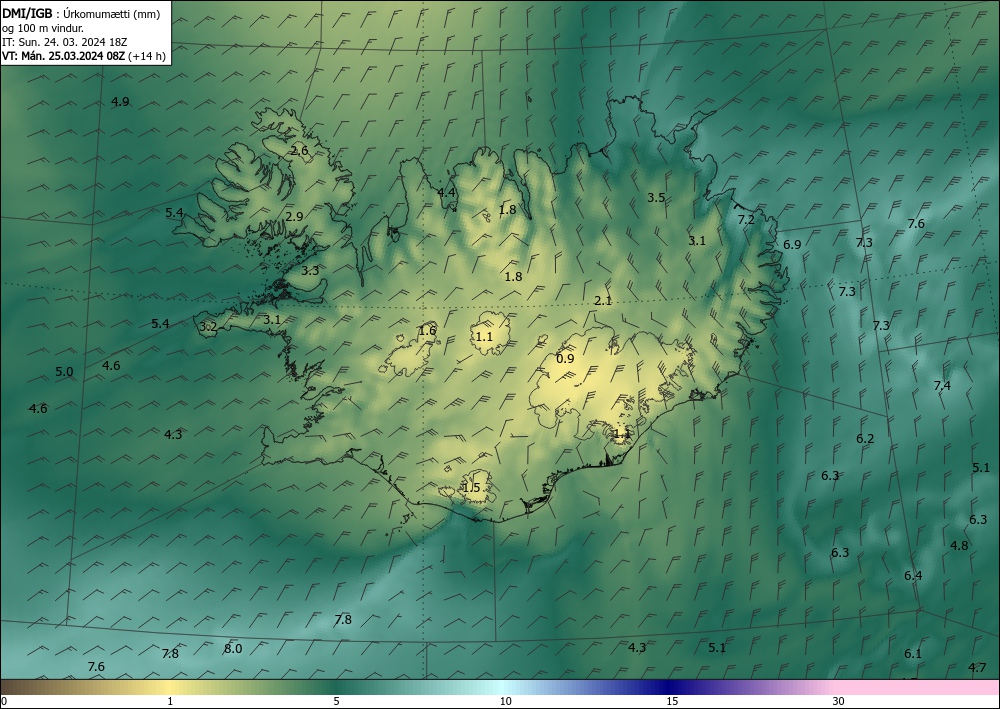Click the 'og 100 m vindur.' subtitle

coord(43,28)
